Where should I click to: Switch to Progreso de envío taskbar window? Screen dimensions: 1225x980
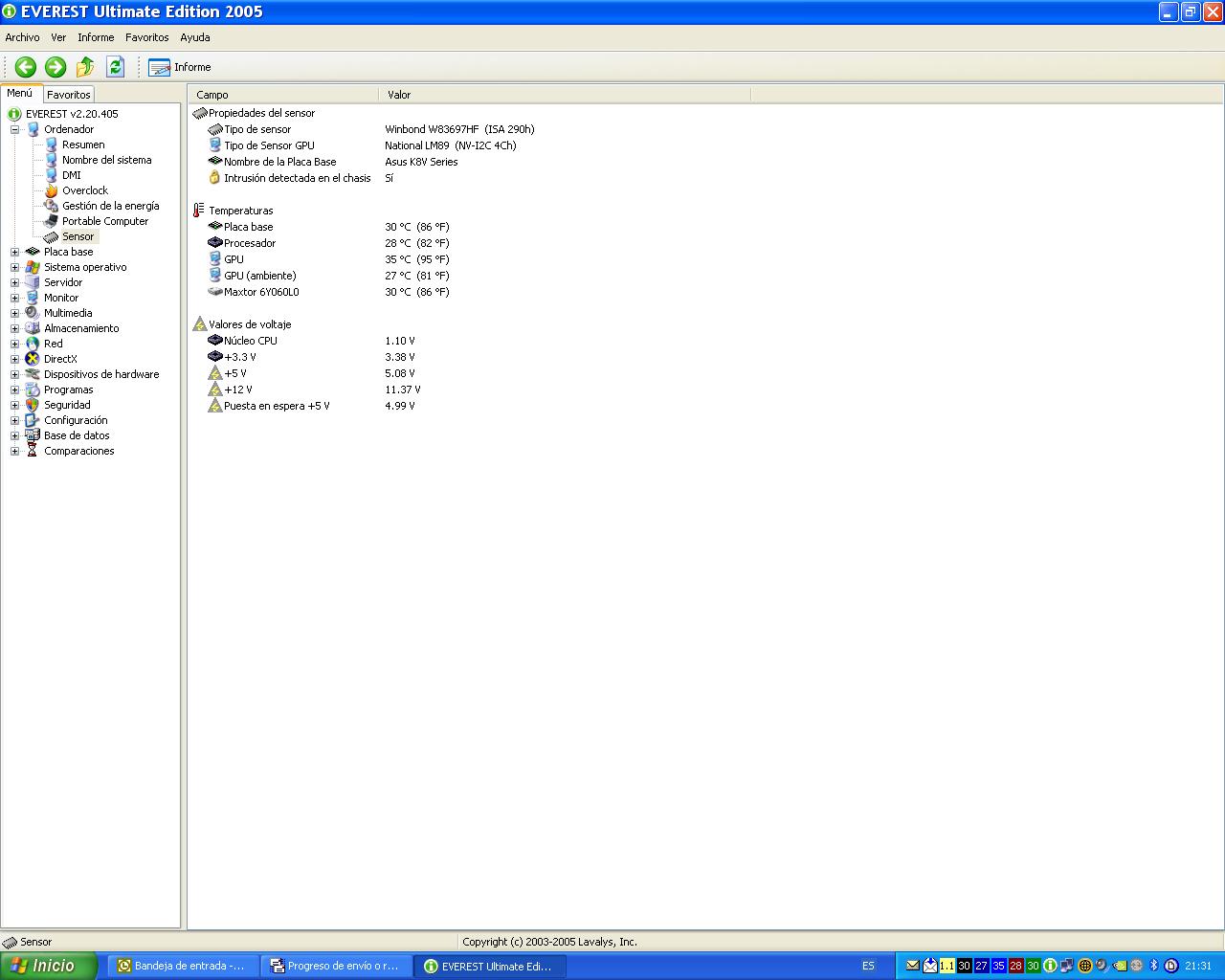pos(335,966)
